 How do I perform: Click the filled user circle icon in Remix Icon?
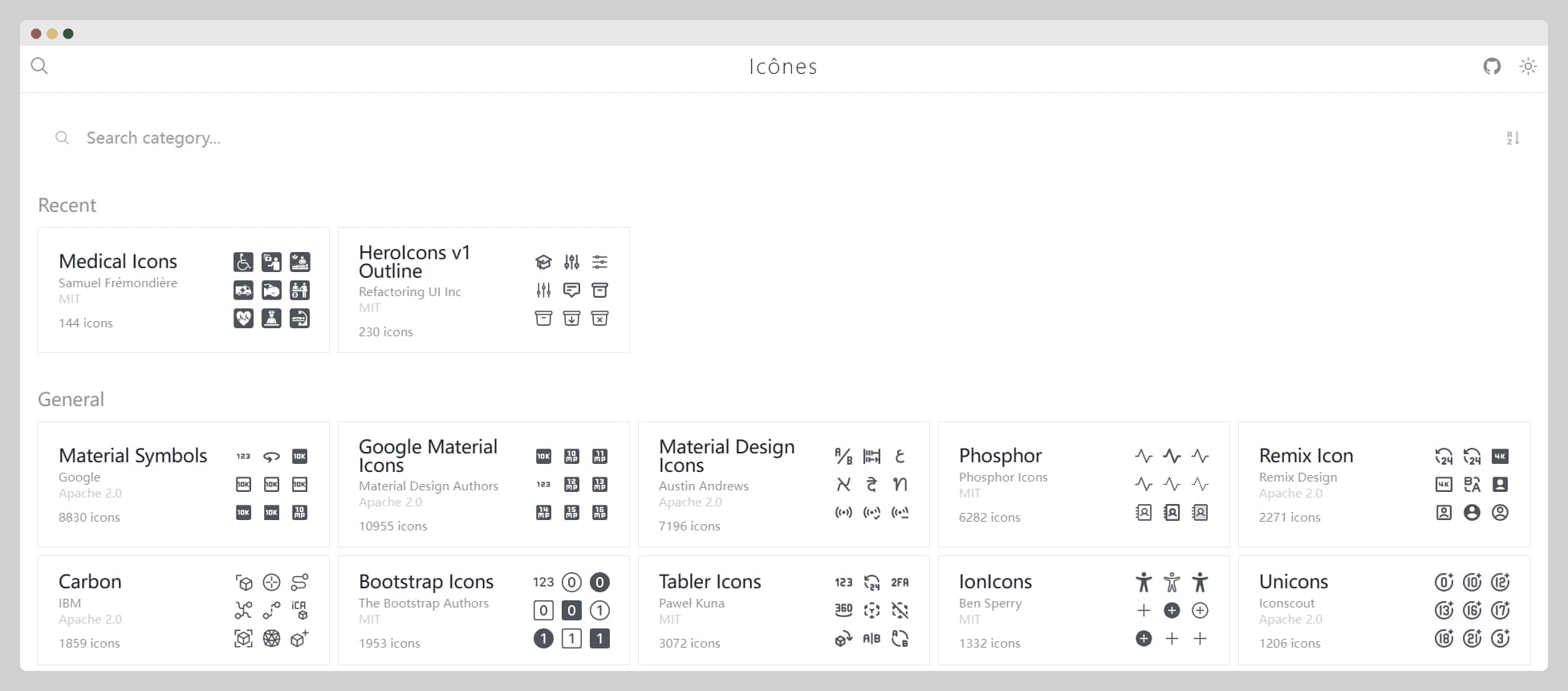(1472, 513)
